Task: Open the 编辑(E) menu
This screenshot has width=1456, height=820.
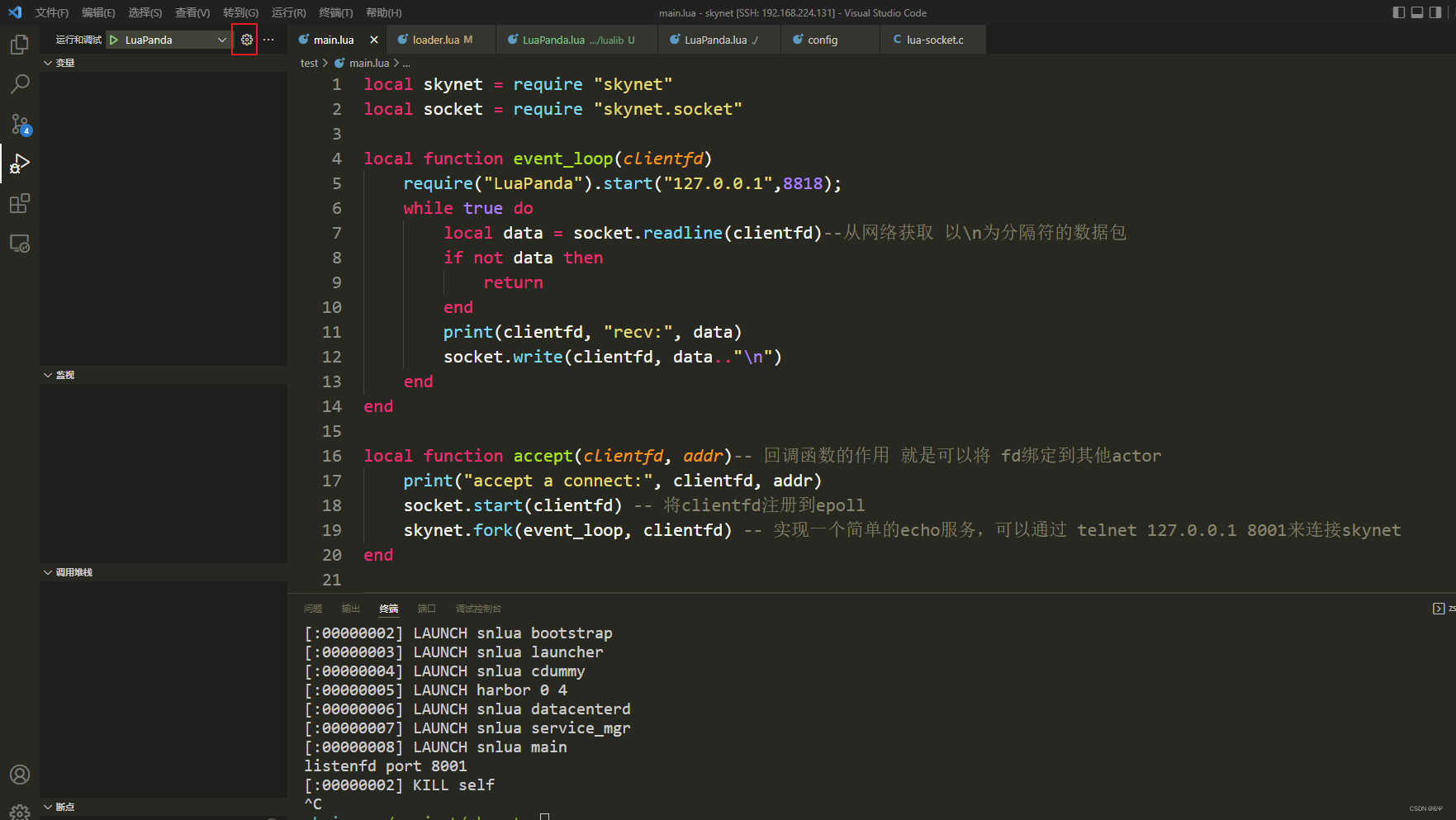Action: (98, 12)
